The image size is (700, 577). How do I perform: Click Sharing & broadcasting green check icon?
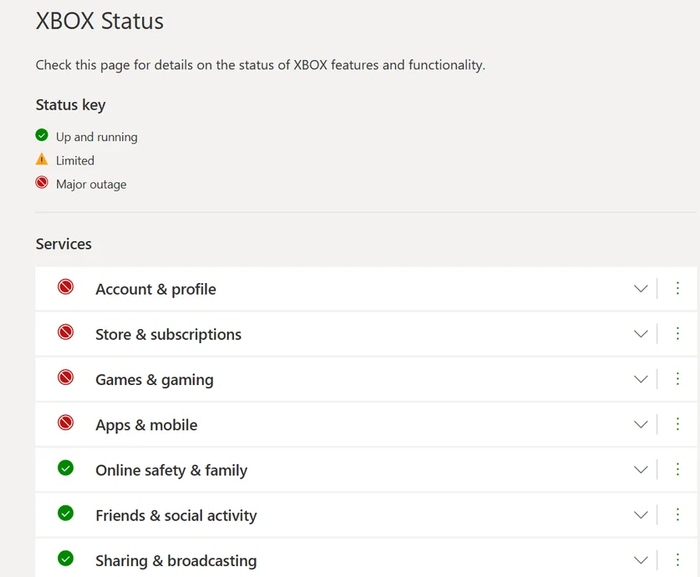(x=66, y=558)
